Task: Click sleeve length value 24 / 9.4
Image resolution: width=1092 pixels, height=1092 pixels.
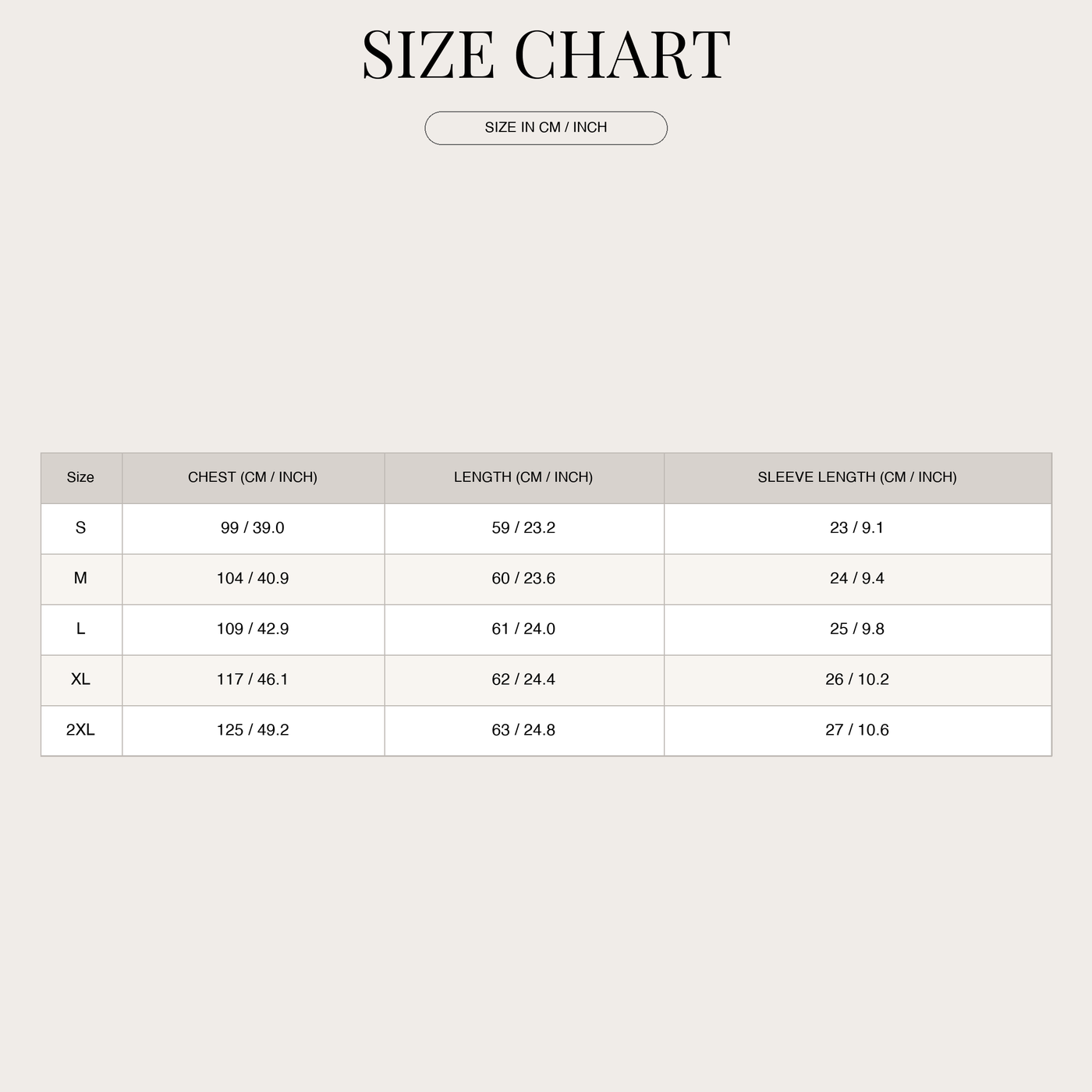Action: [x=857, y=579]
